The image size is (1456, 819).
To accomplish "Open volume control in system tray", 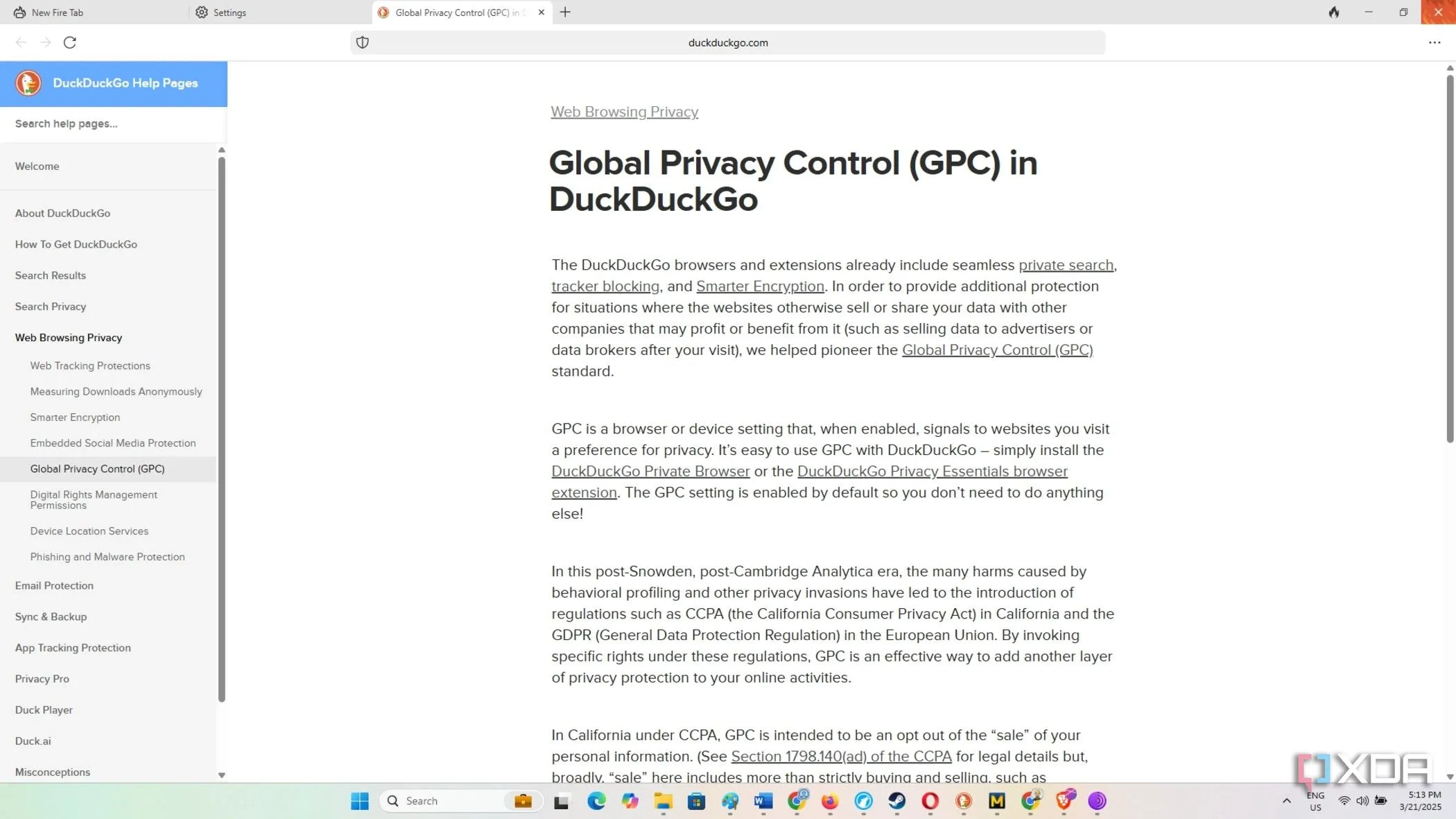I will click(1362, 801).
